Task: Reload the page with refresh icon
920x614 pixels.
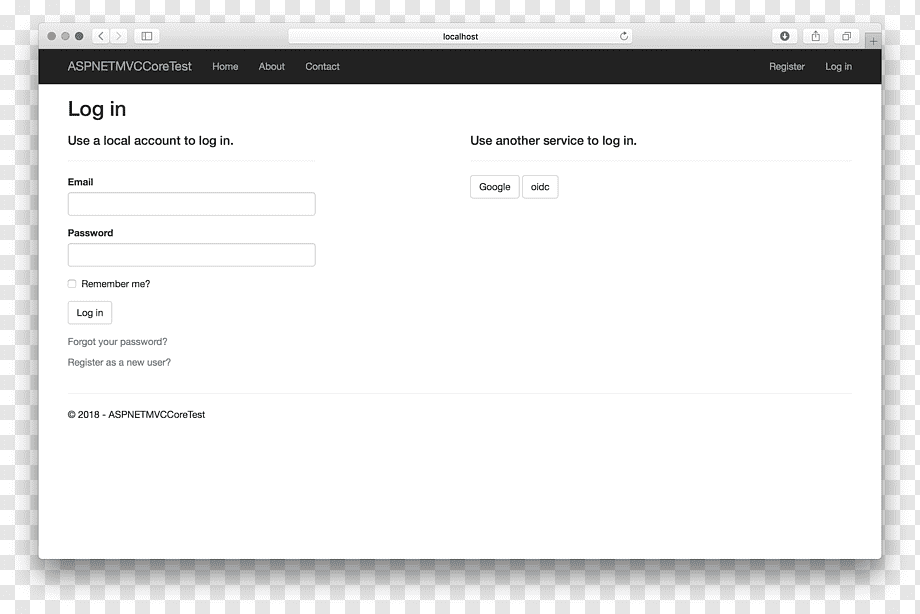Action: (x=624, y=36)
